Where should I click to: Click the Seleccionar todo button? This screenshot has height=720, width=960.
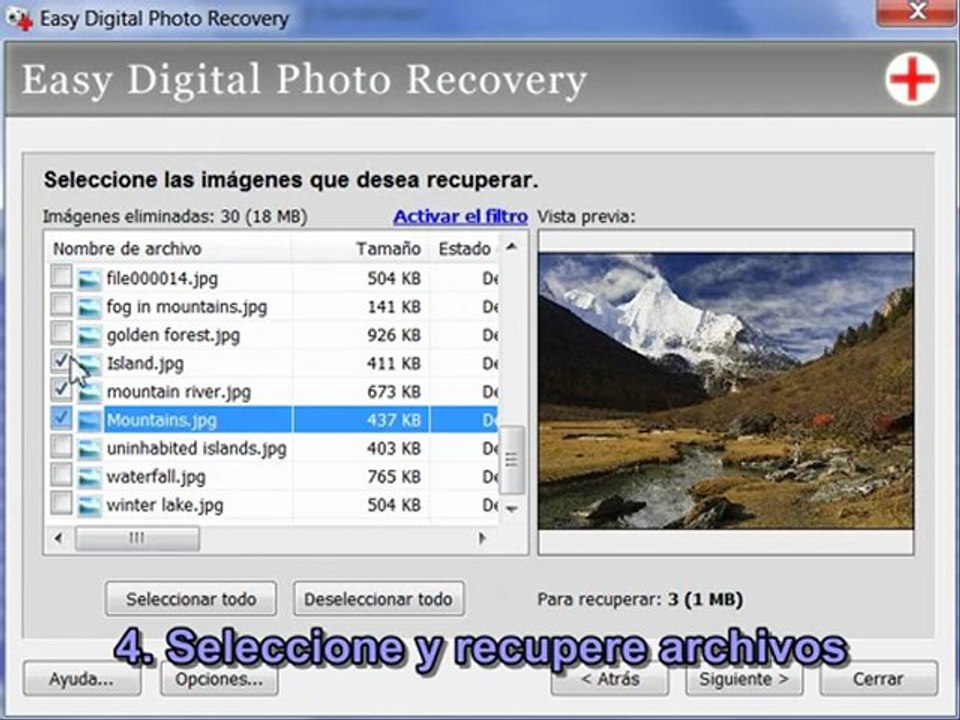coord(190,599)
